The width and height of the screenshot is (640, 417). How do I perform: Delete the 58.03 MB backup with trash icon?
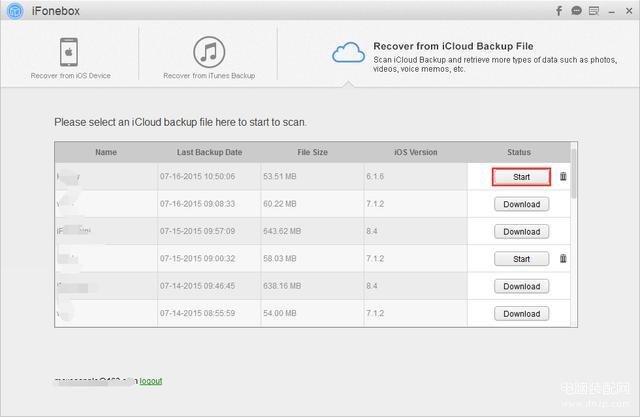(563, 258)
